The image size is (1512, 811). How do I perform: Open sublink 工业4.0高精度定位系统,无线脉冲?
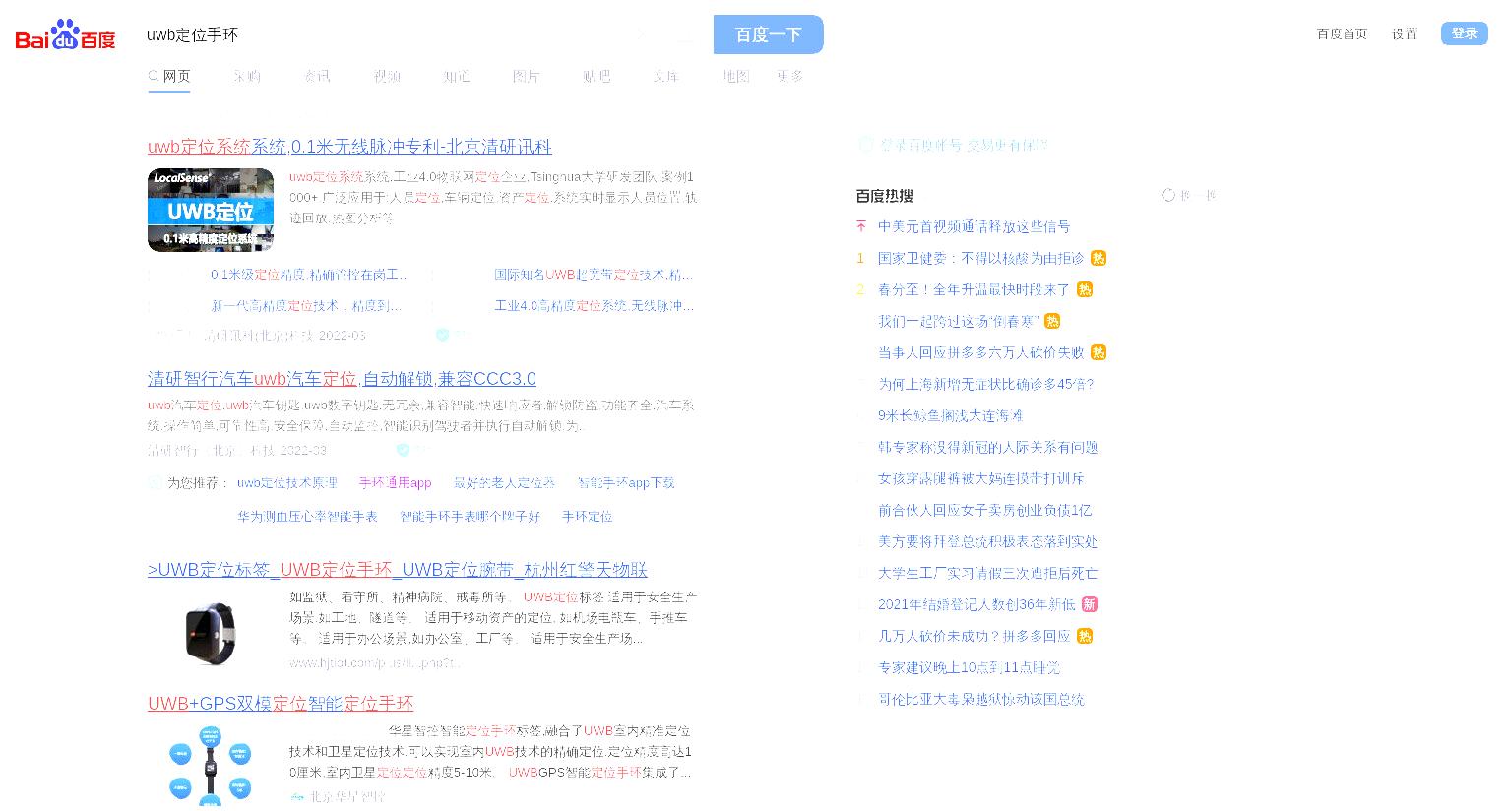[594, 306]
